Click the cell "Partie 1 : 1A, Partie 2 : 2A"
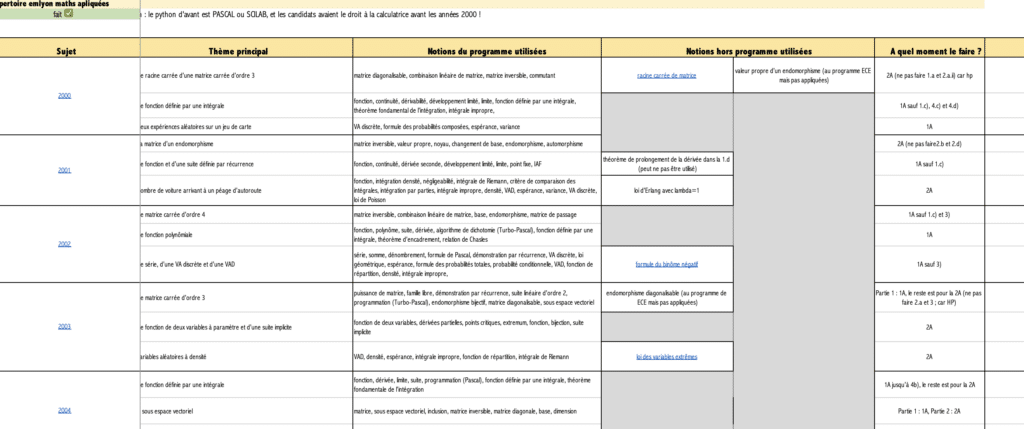 tap(929, 411)
